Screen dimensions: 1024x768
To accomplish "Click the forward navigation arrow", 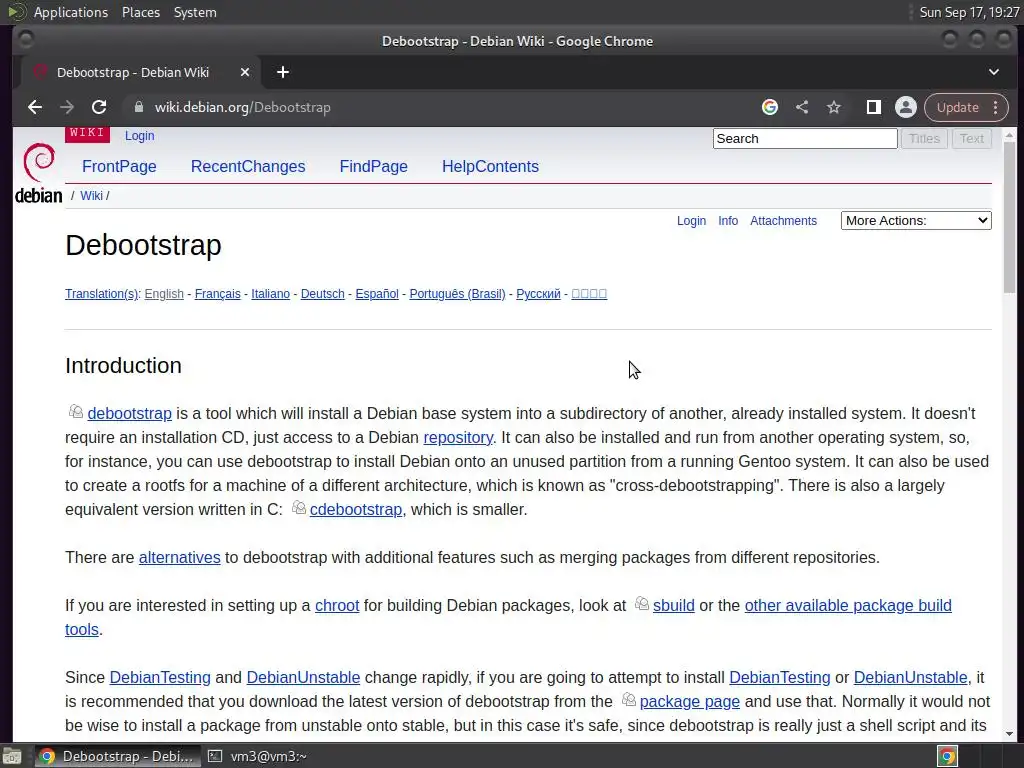I will click(x=67, y=107).
